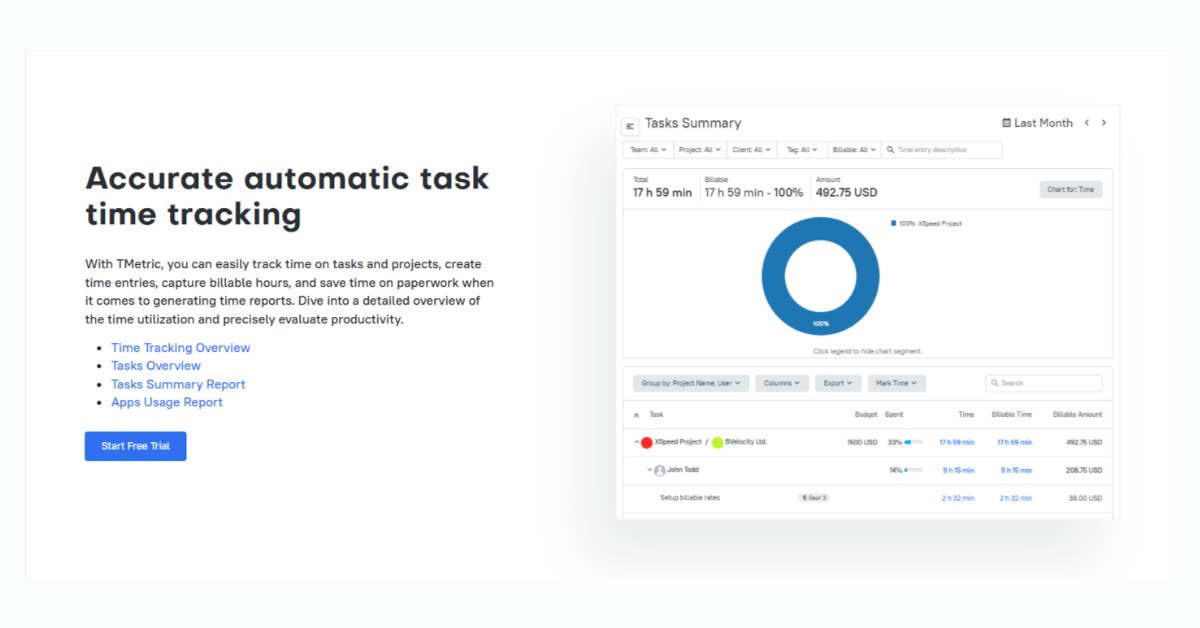Click the calendar icon next to Last Month
The height and width of the screenshot is (628, 1200).
tap(1007, 123)
